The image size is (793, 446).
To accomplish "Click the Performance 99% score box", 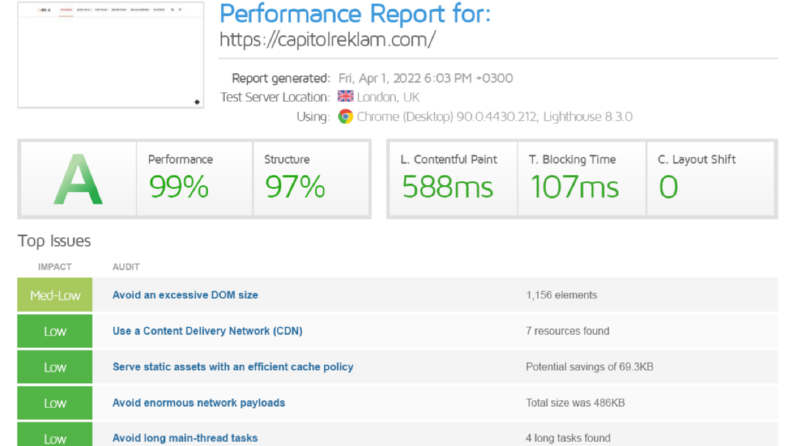I will [195, 179].
